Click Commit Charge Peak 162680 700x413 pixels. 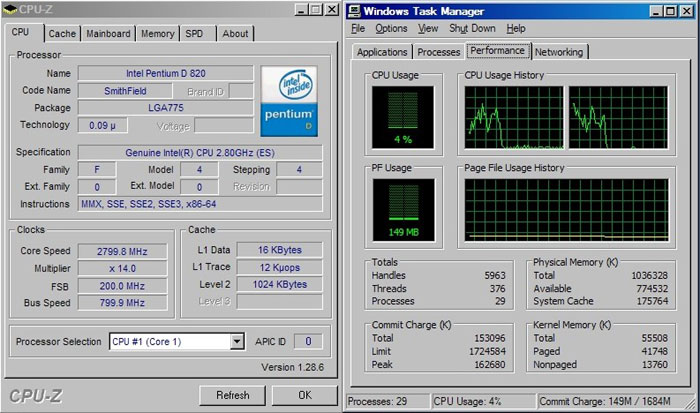click(x=490, y=364)
